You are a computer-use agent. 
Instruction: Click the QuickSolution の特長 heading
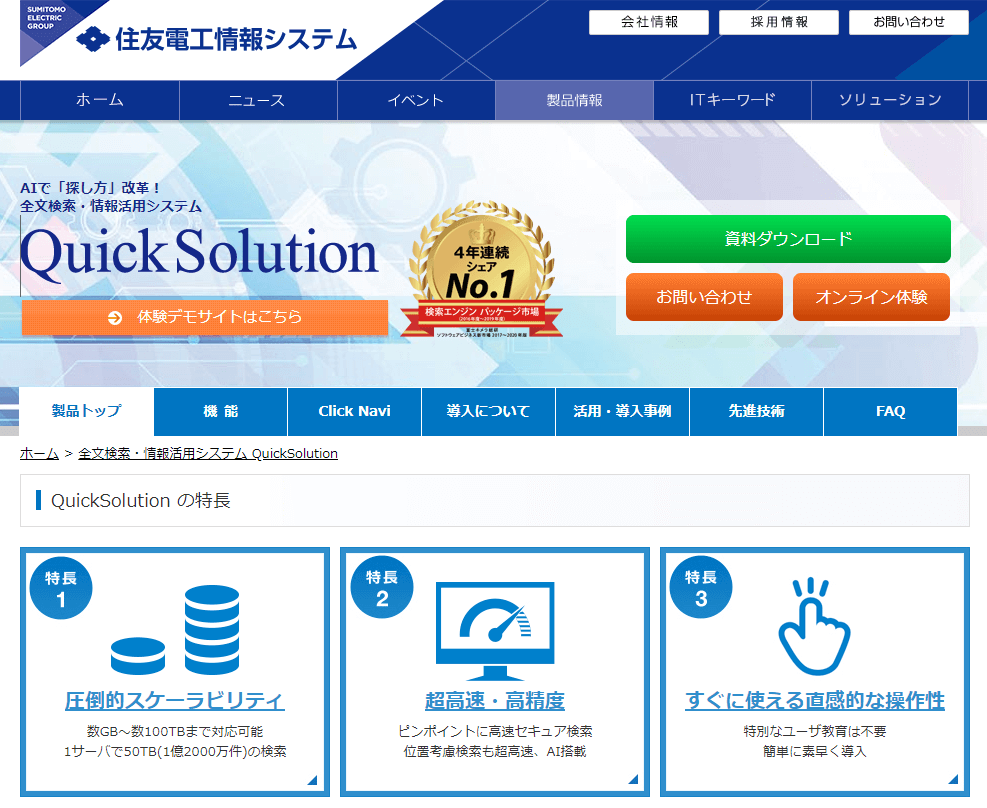(141, 501)
